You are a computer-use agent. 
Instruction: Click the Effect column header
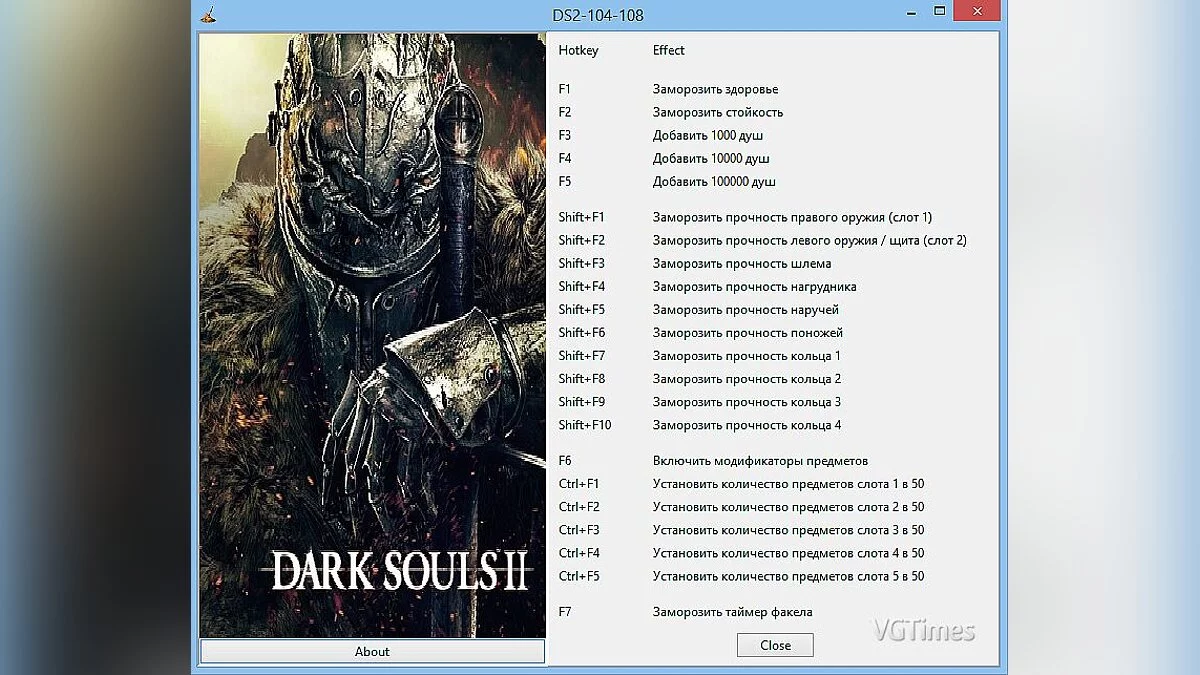coord(668,50)
